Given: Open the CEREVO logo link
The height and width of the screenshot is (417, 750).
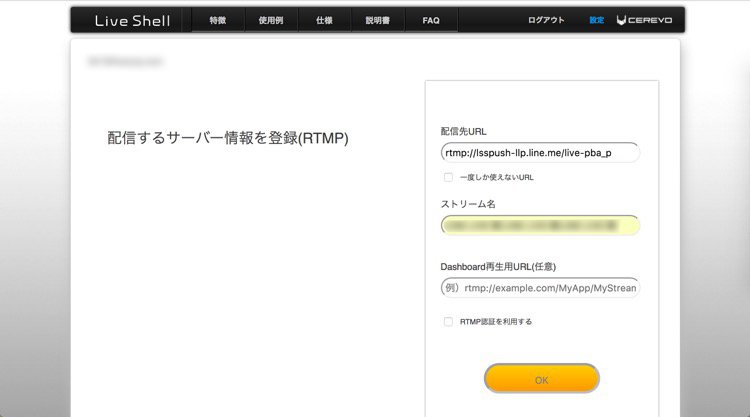Looking at the screenshot, I should 644,20.
